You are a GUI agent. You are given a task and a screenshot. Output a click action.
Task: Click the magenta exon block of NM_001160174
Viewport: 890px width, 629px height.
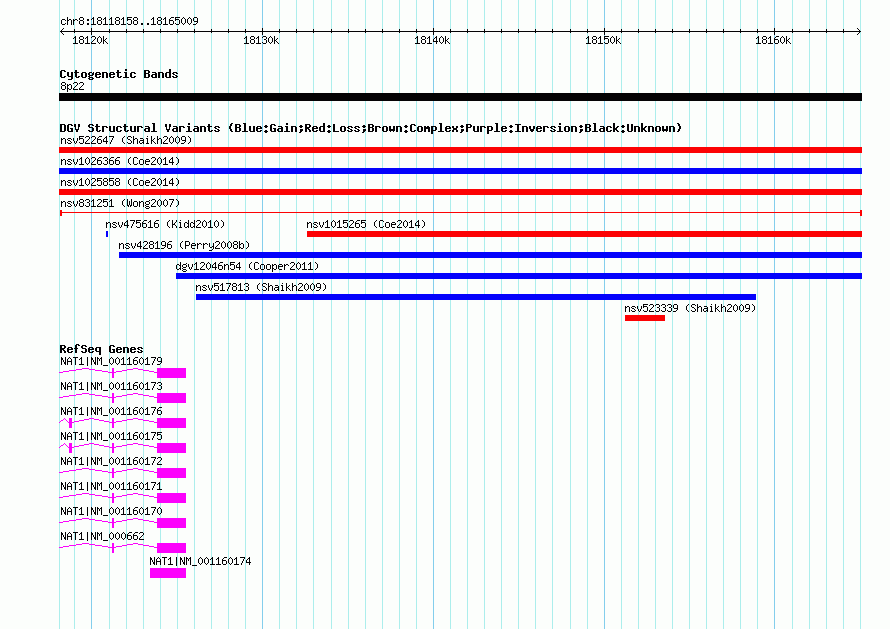168,573
